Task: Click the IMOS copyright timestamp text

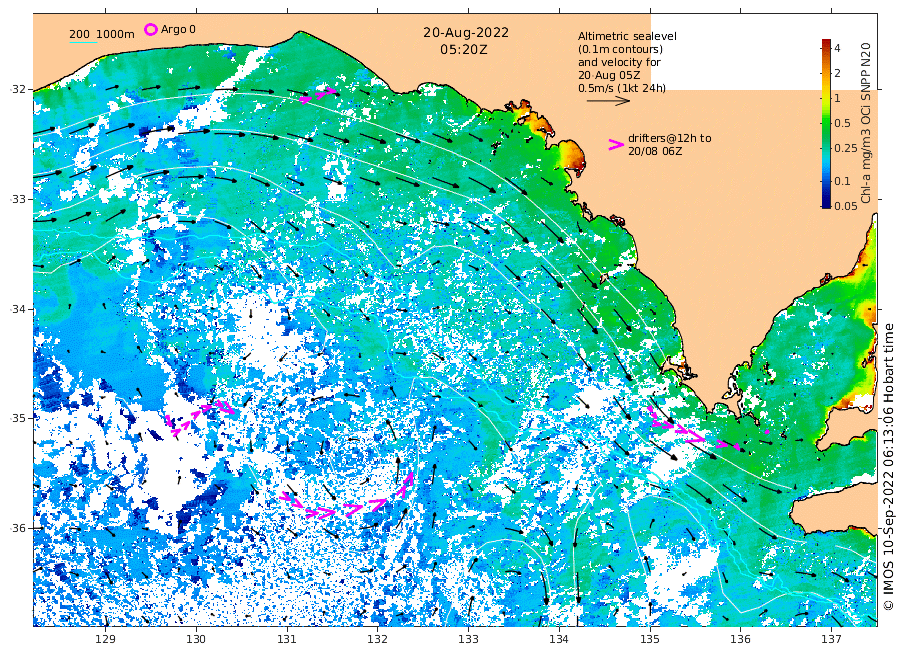Action: tap(889, 467)
